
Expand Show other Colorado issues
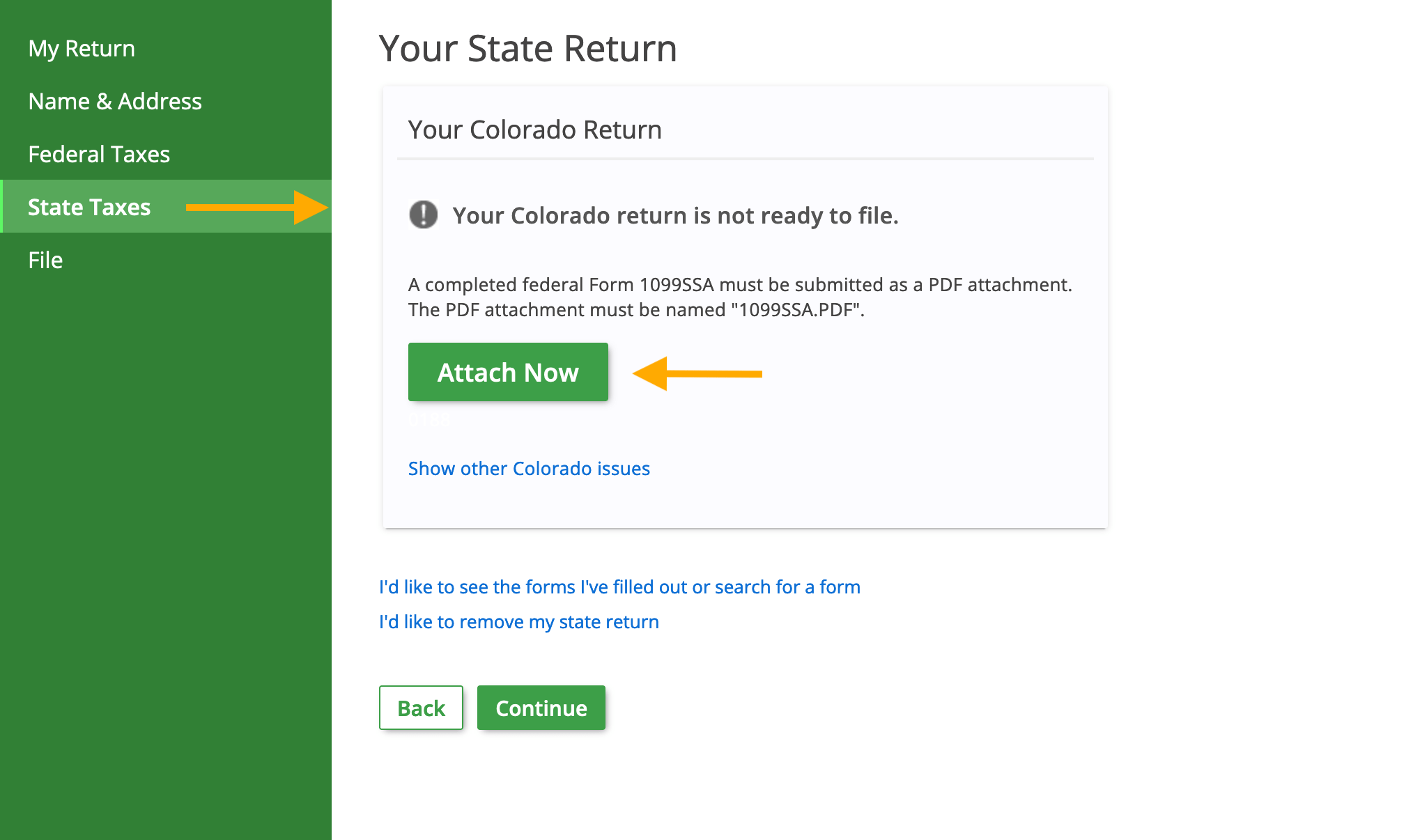point(531,466)
